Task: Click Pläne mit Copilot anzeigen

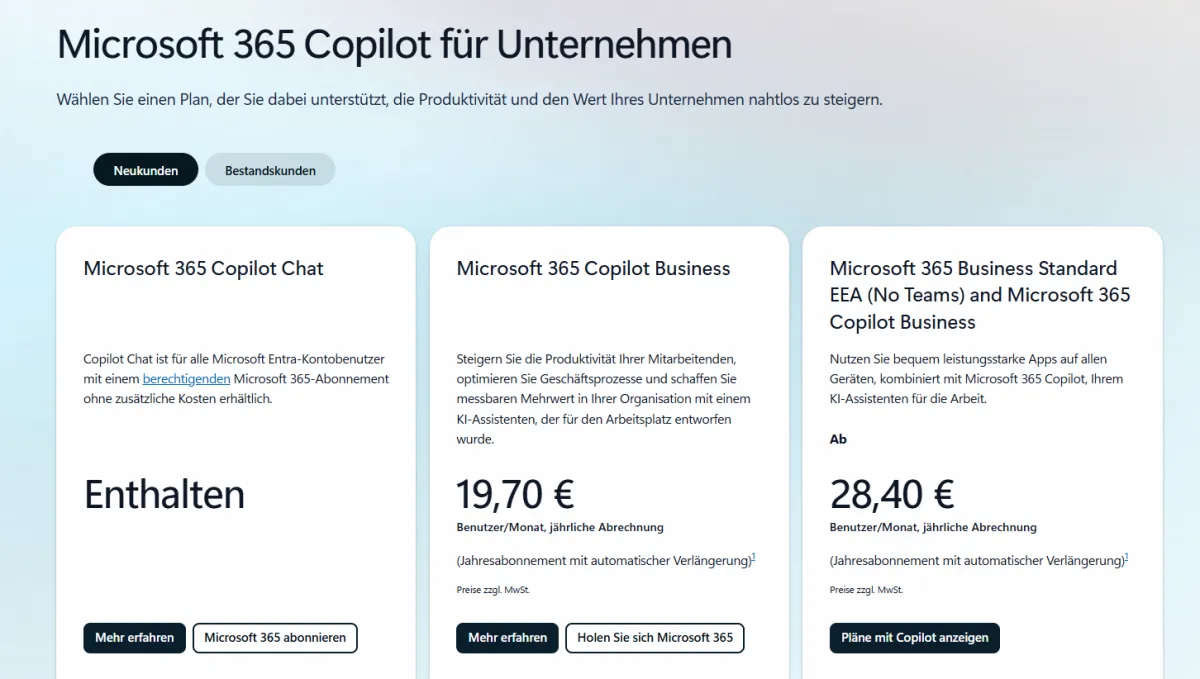Action: (x=914, y=637)
